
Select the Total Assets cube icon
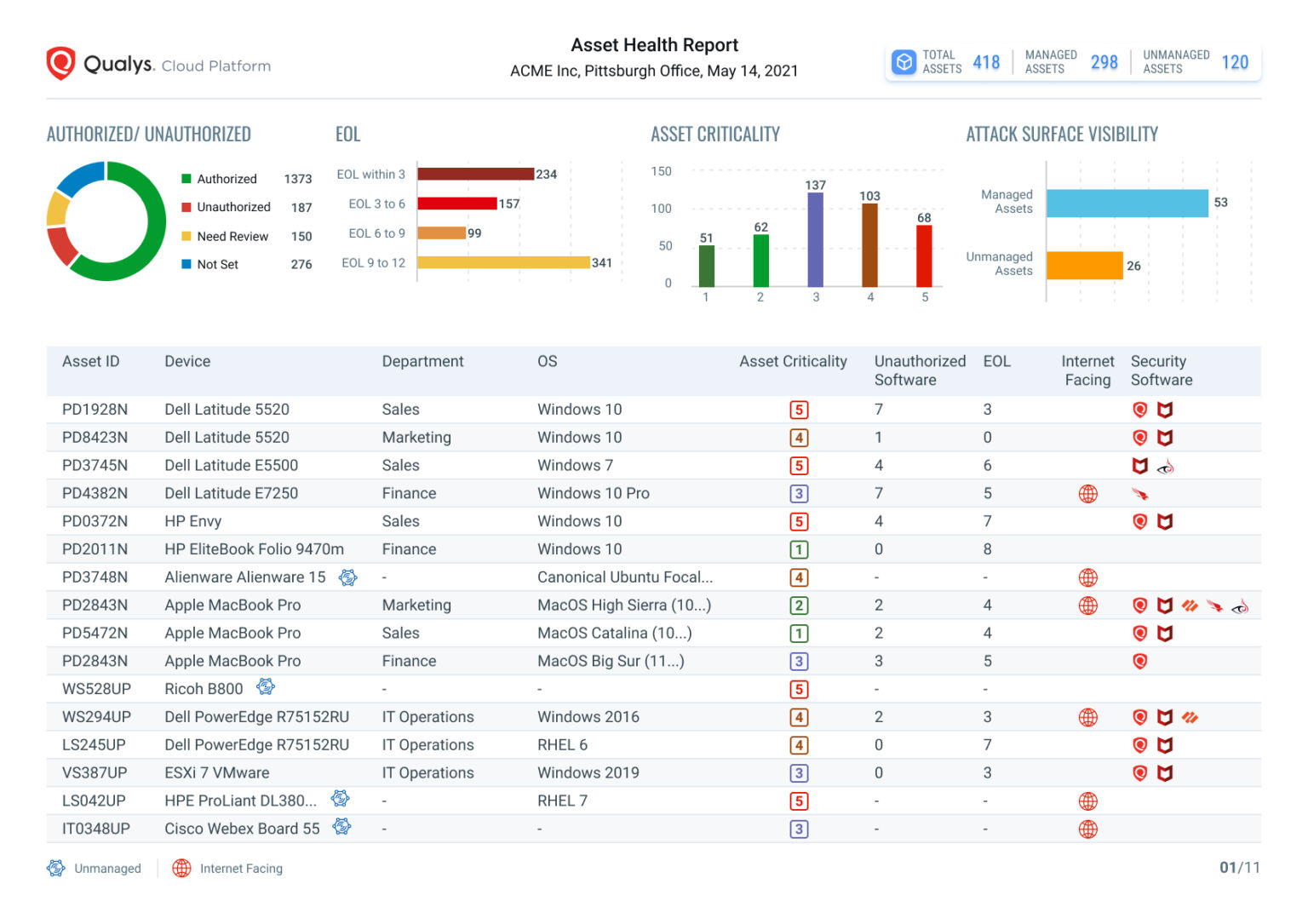904,61
